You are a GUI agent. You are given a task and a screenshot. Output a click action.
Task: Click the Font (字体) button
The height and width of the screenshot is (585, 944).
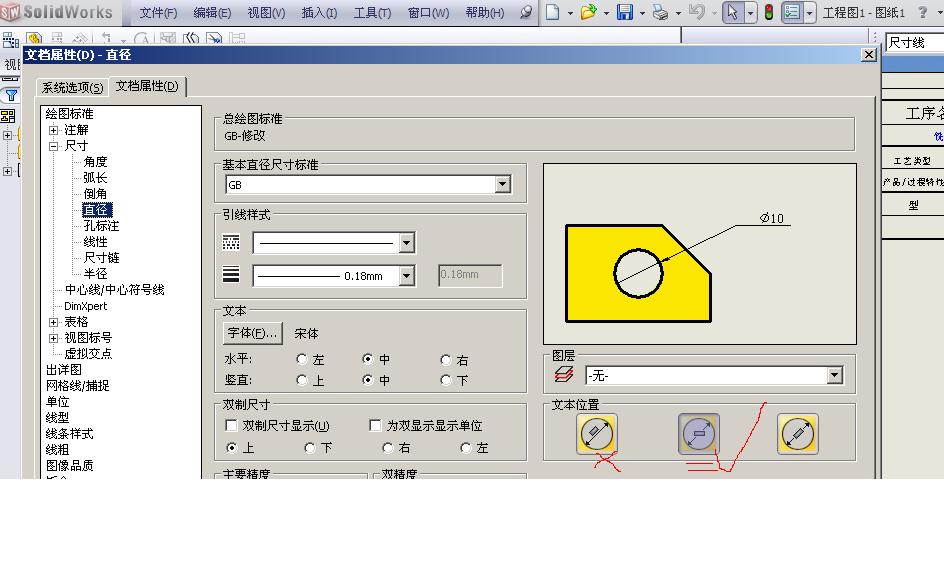[x=252, y=333]
